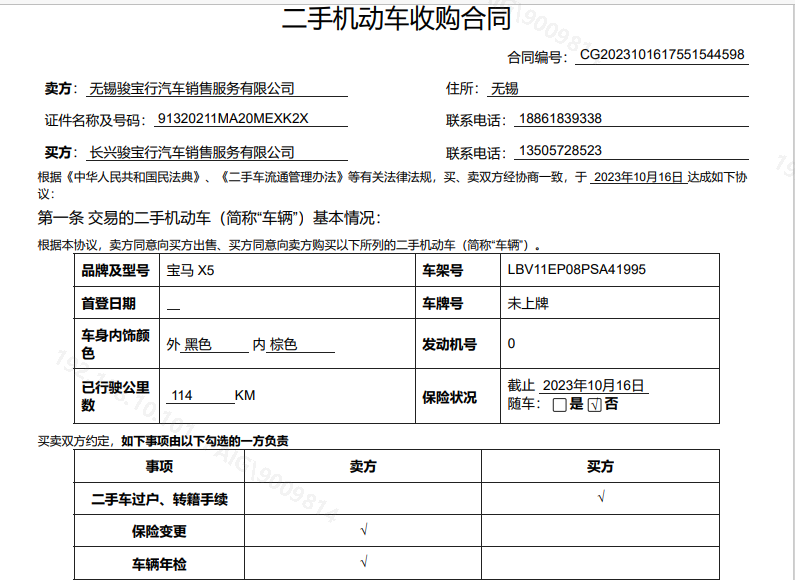The height and width of the screenshot is (580, 795).
Task: Click the seller checkmark for 保险变更
Action: pos(364,530)
